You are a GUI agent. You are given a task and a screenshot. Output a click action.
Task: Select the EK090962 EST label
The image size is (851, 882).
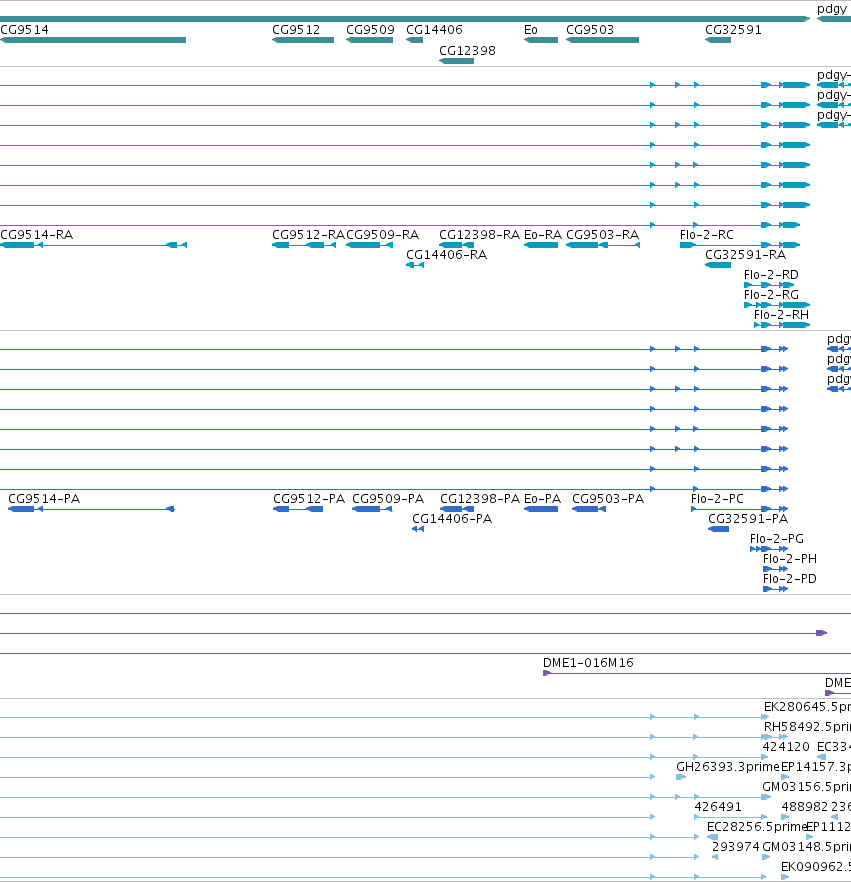816,867
